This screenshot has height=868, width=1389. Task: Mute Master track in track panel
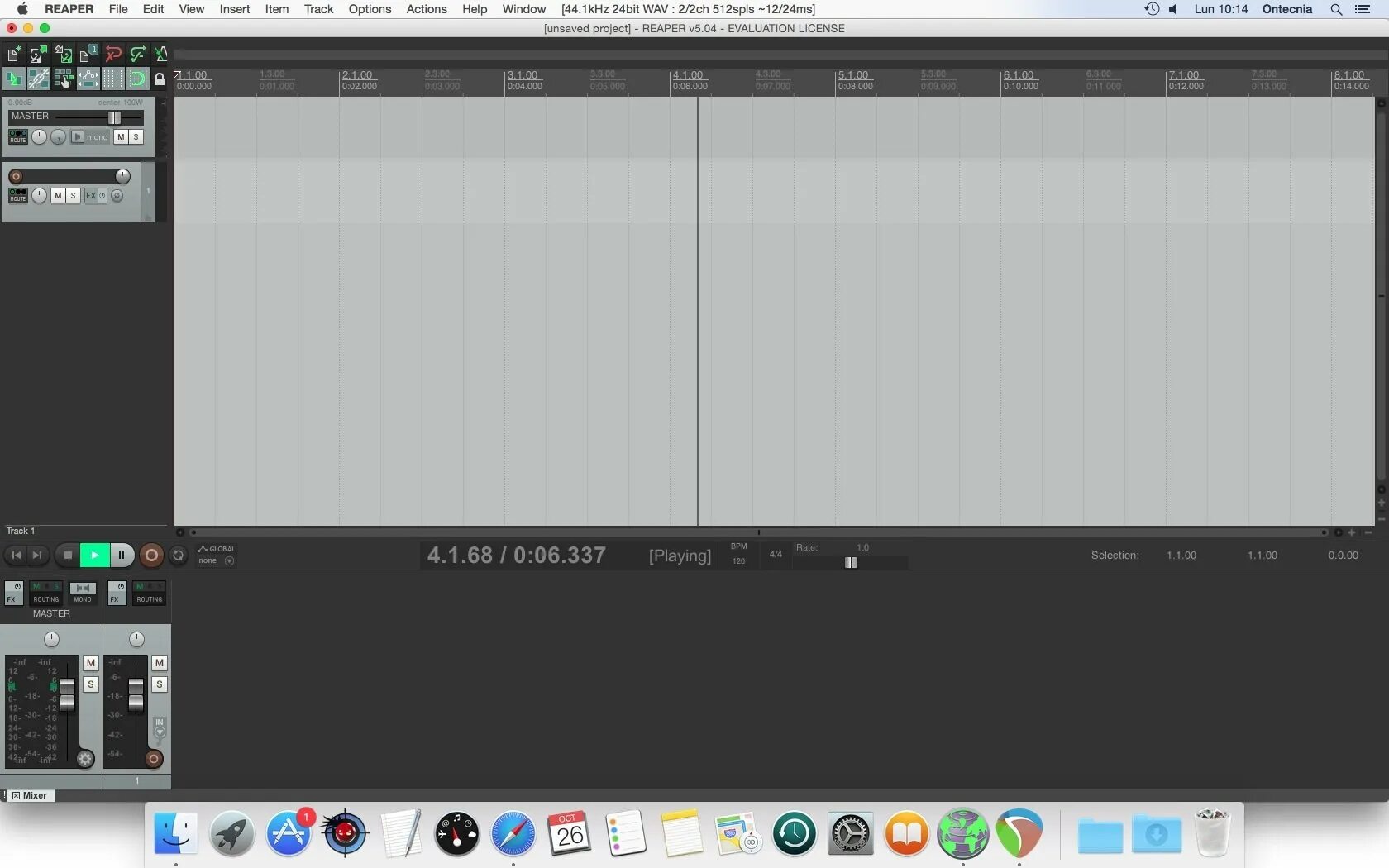coord(122,137)
